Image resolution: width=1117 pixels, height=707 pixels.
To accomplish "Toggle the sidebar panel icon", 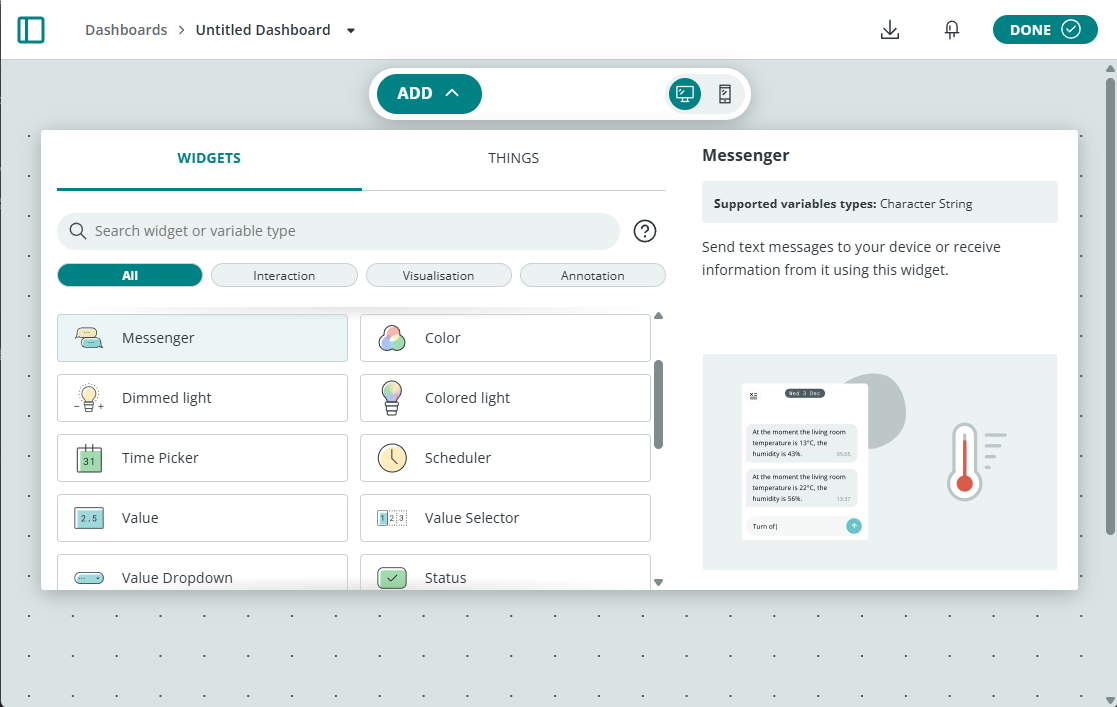I will tap(31, 30).
